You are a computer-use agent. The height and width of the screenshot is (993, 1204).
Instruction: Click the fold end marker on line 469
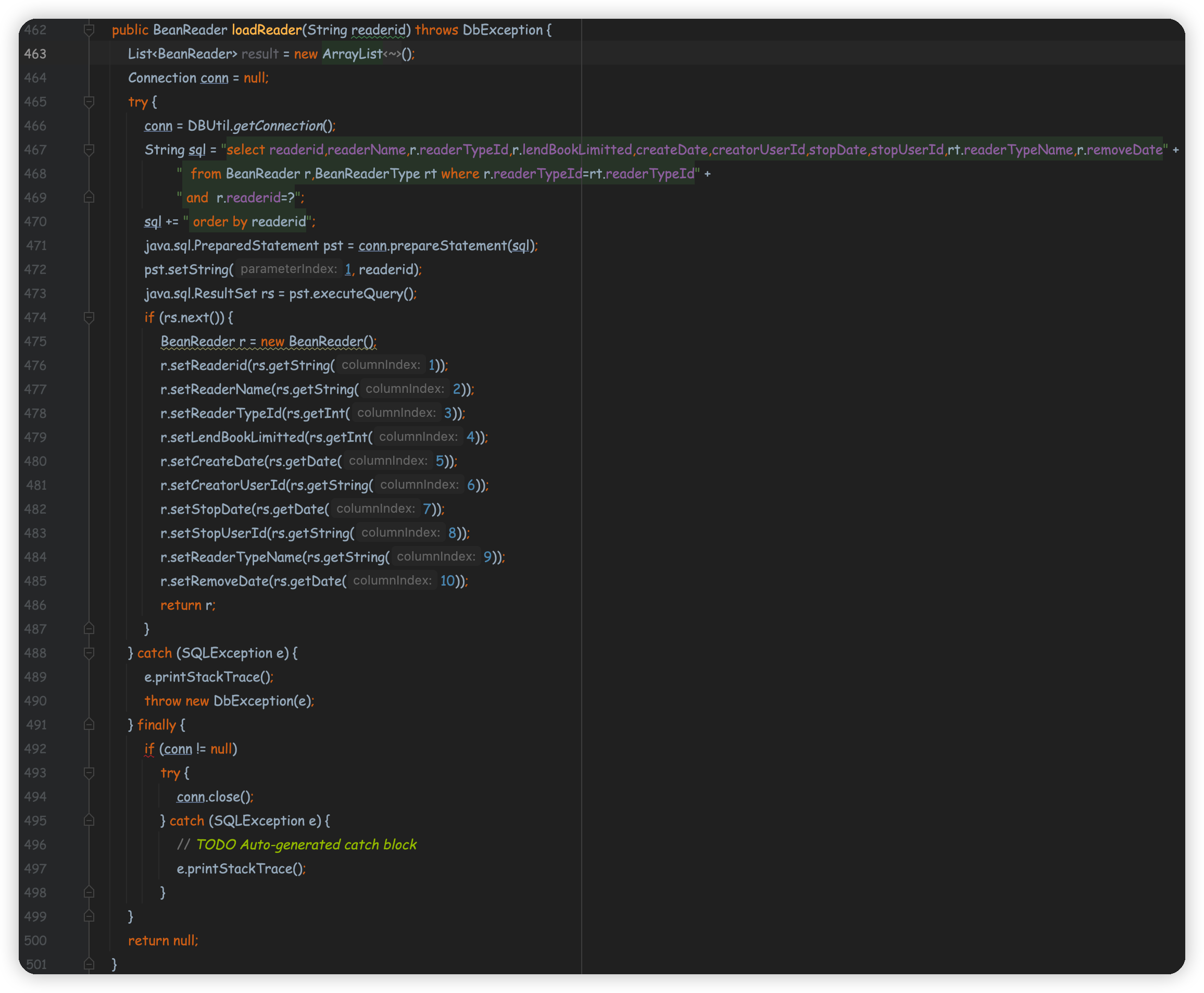coord(89,197)
